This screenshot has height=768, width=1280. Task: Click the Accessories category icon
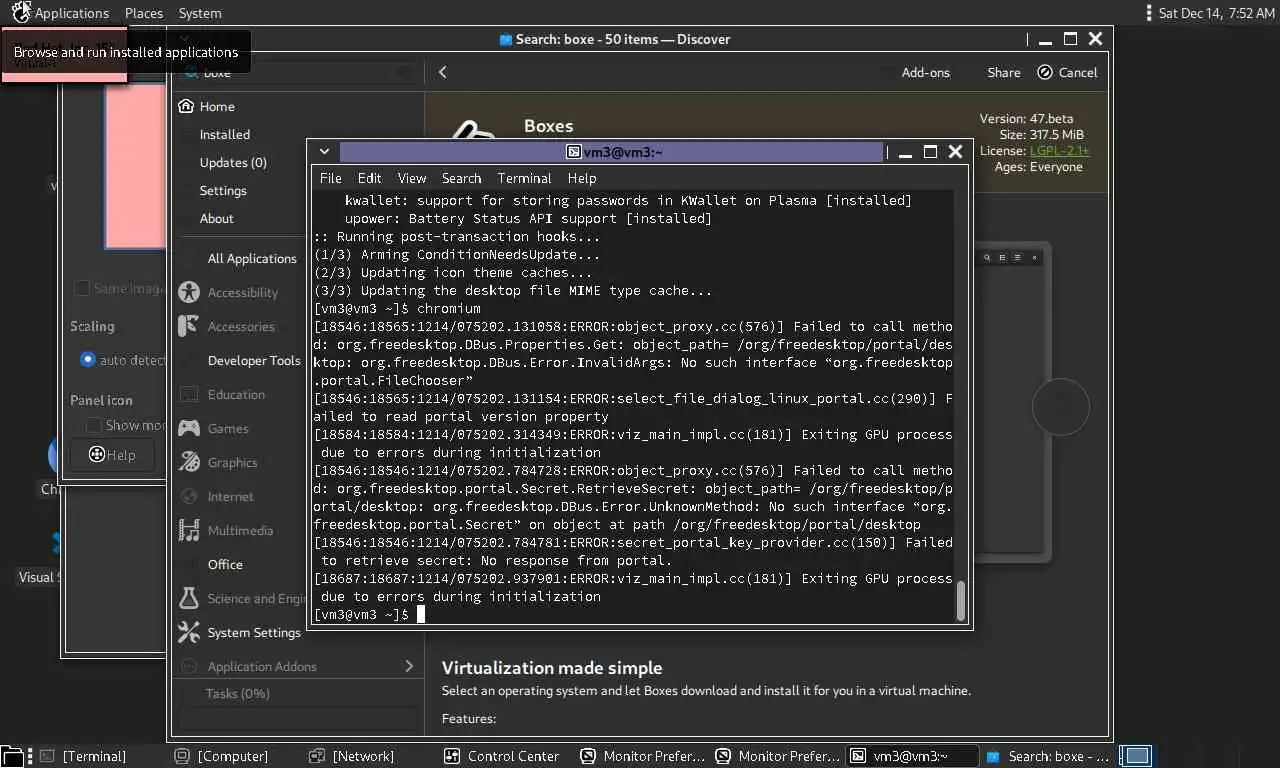(188, 326)
